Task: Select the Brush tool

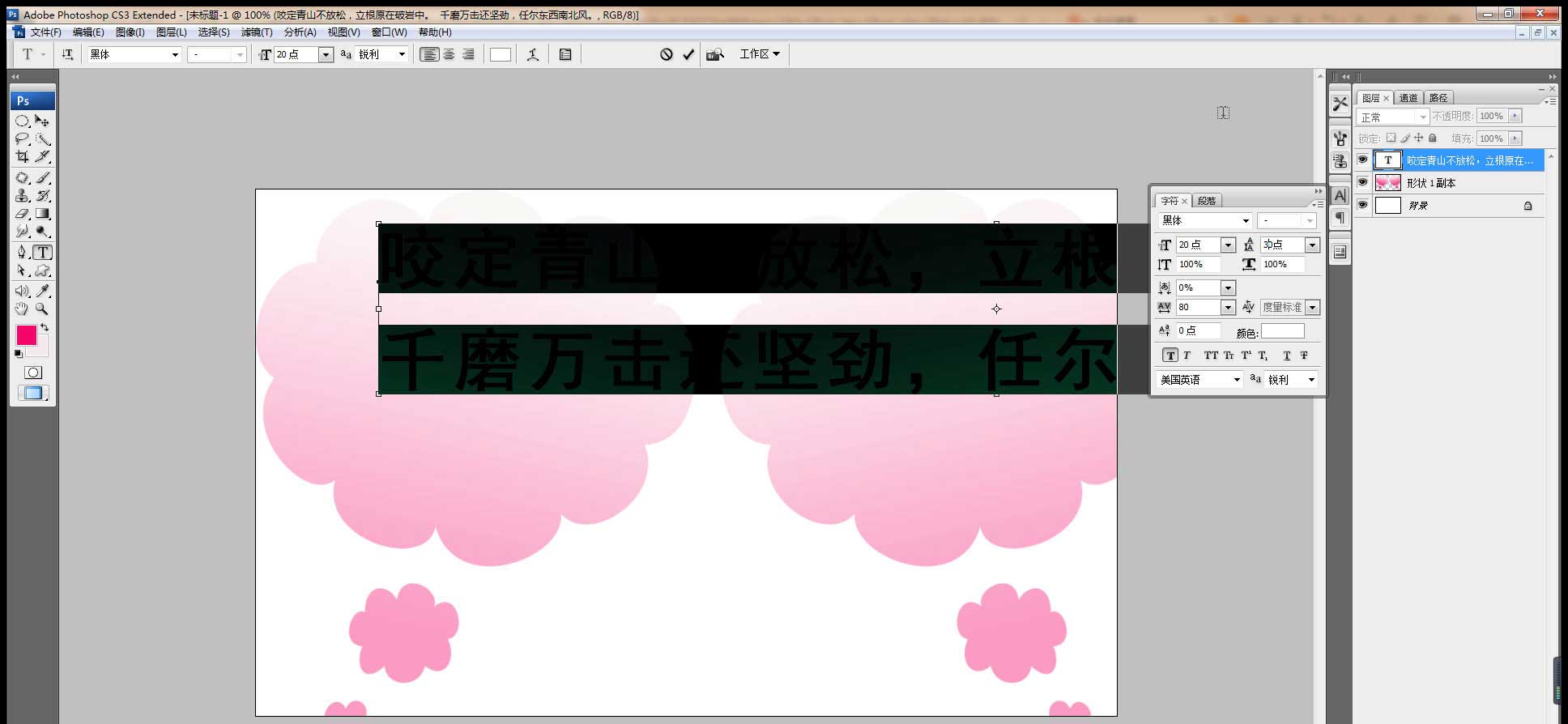Action: click(x=42, y=177)
